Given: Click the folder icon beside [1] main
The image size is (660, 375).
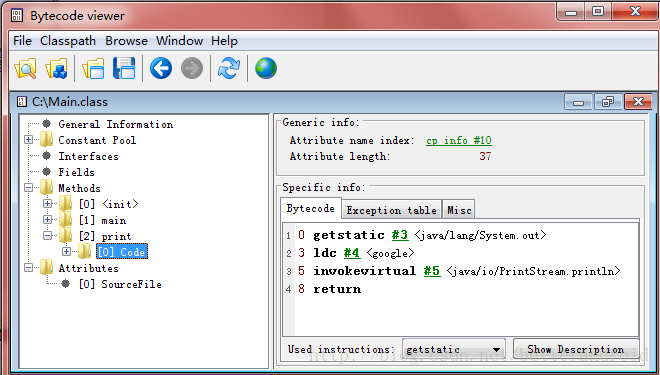Looking at the screenshot, I should click(x=65, y=219).
